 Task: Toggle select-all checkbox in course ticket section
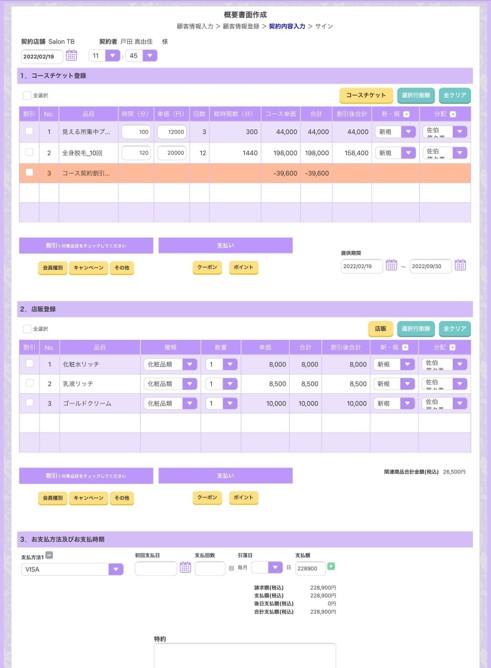pyautogui.click(x=27, y=95)
